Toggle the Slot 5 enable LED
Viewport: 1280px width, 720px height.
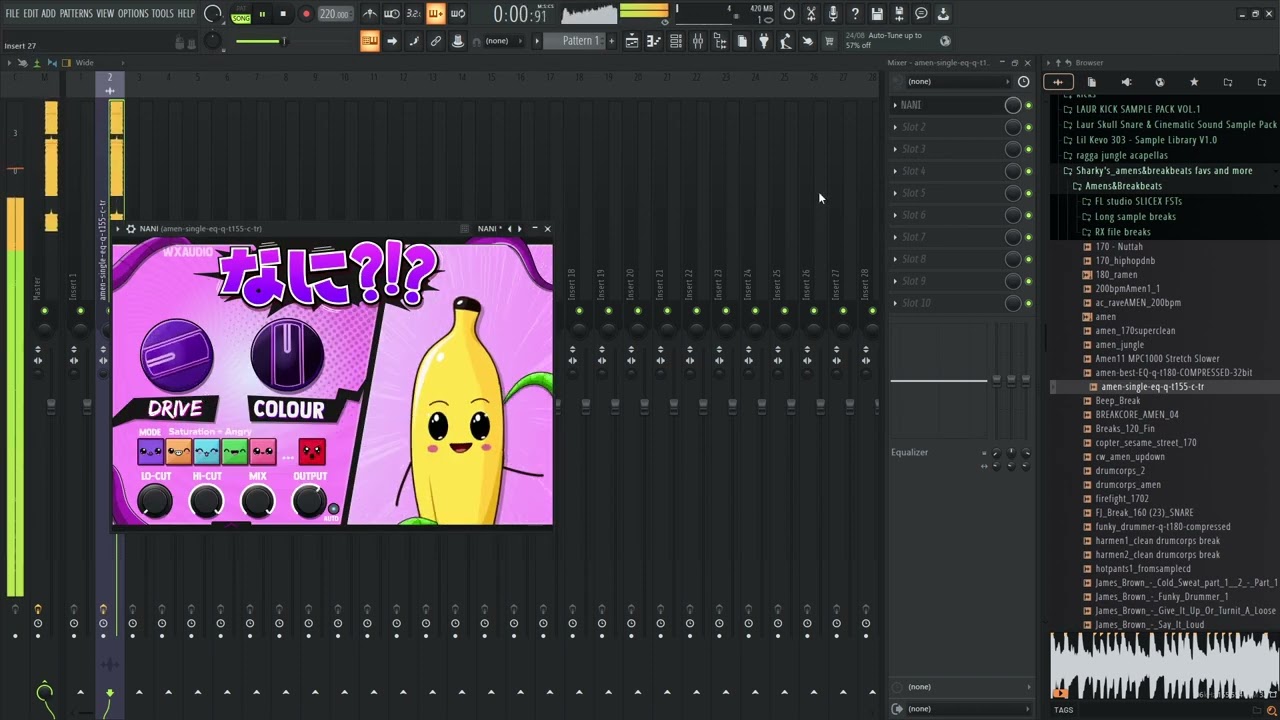pos(1028,193)
